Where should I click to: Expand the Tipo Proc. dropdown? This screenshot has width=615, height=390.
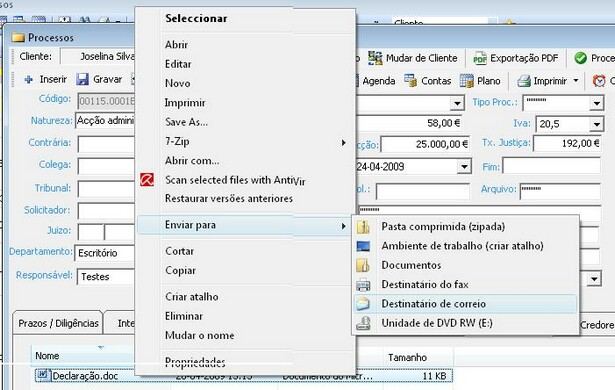click(x=596, y=104)
